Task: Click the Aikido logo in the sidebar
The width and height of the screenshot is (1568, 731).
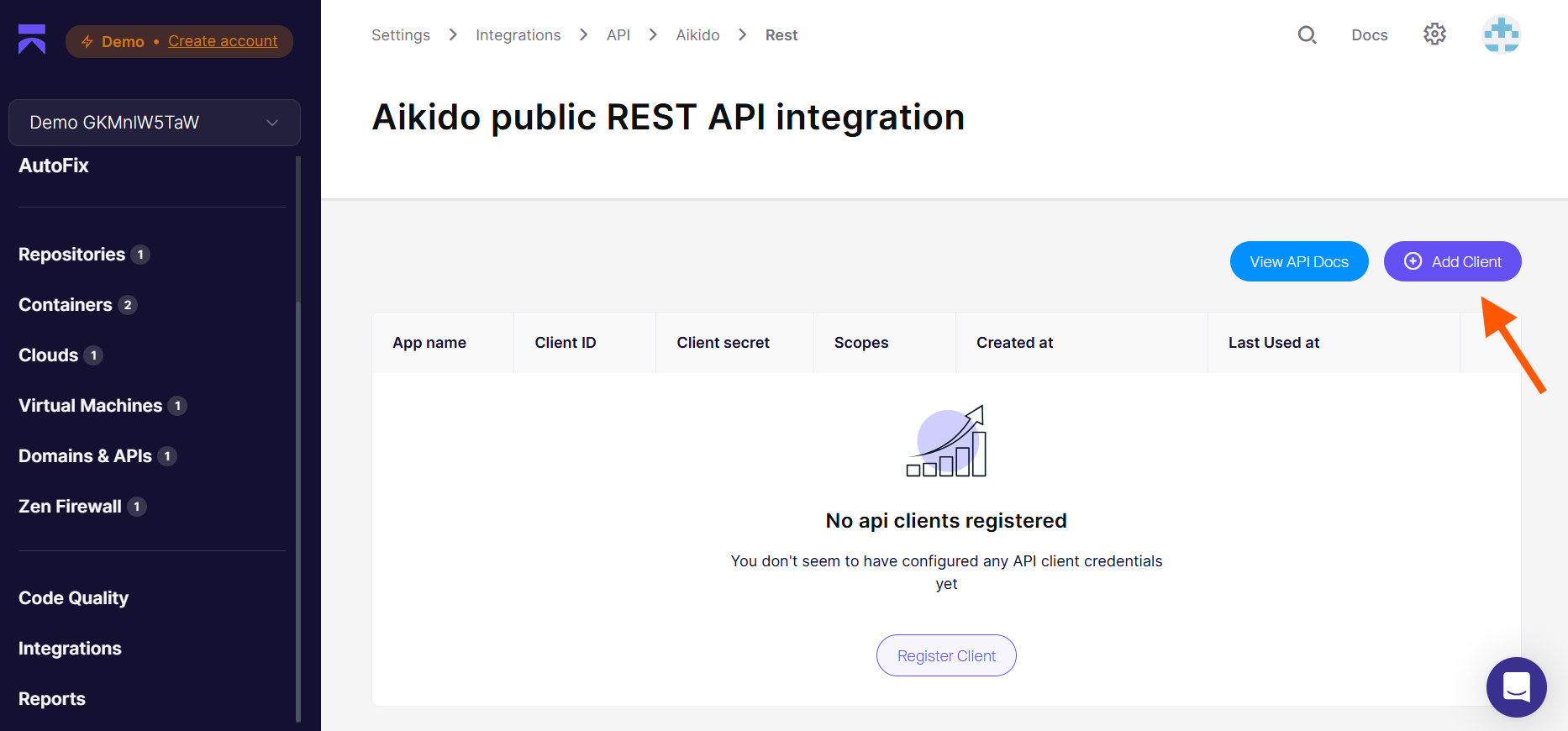Action: [x=32, y=39]
